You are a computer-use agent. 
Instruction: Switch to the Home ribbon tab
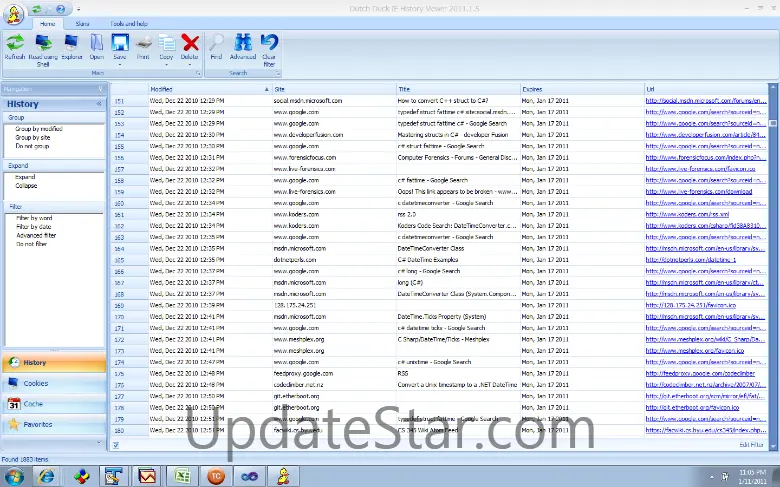tap(48, 23)
